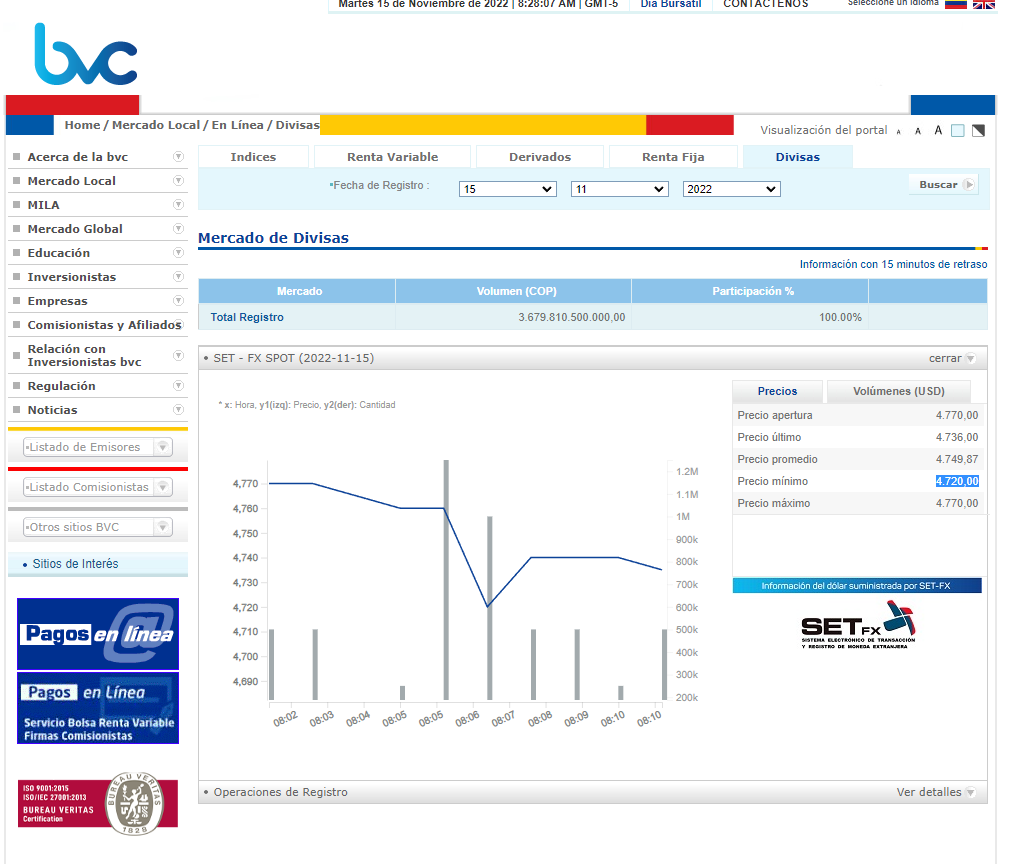This screenshot has width=1022, height=864.
Task: Expand Inversionistas menu arrow
Action: point(178,277)
